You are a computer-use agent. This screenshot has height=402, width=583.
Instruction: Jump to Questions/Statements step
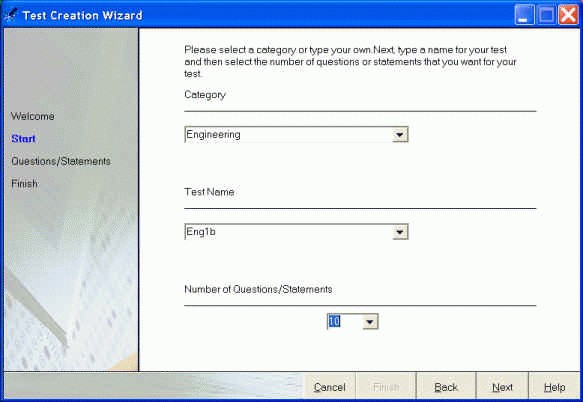point(61,161)
